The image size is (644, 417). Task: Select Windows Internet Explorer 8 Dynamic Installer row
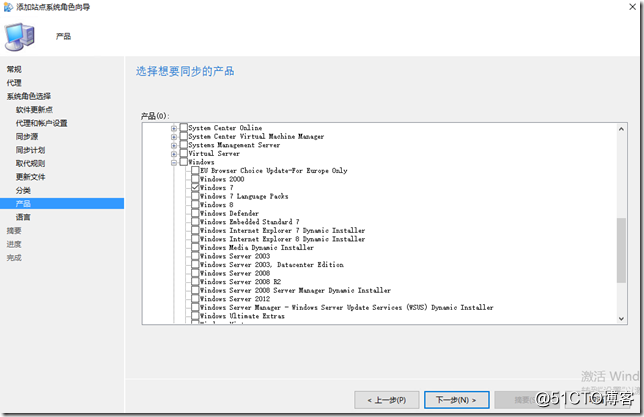click(x=282, y=239)
